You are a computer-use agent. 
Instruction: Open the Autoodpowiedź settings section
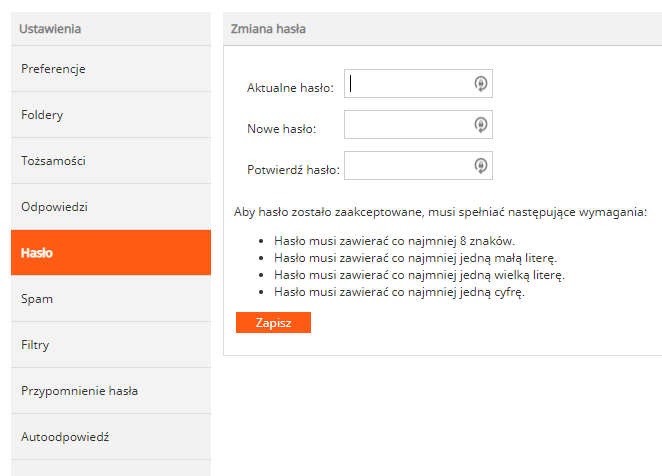point(111,437)
